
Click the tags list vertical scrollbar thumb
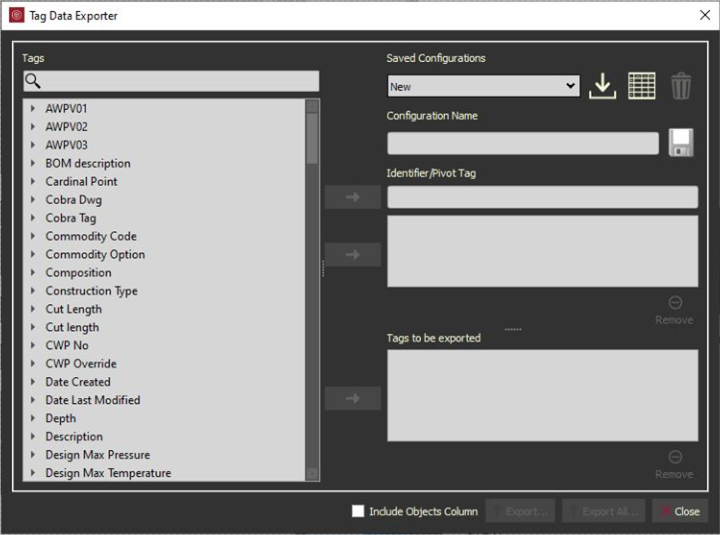pos(312,139)
